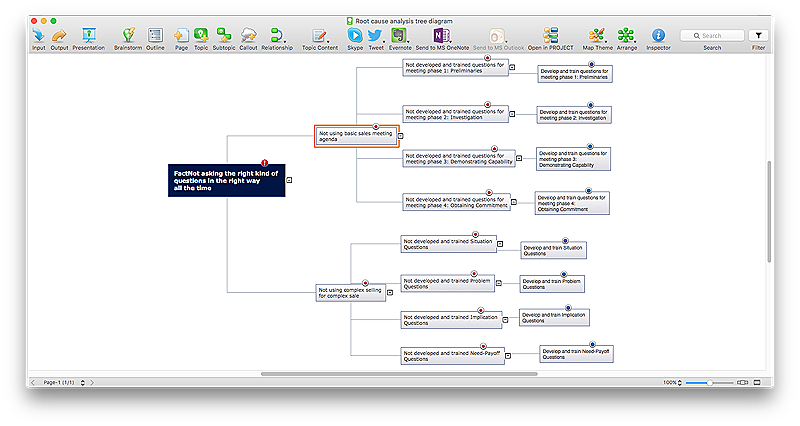Click red marker on 'Not using complex selling' topic
The width and height of the screenshot is (800, 426).
(365, 283)
